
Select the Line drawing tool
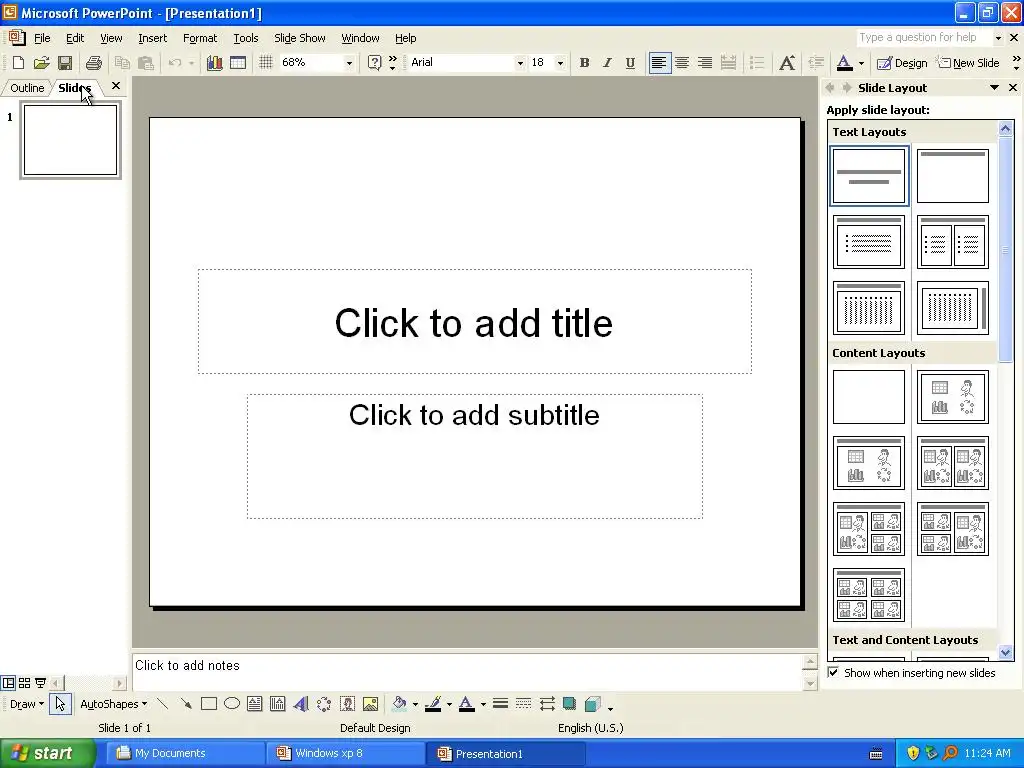(163, 704)
